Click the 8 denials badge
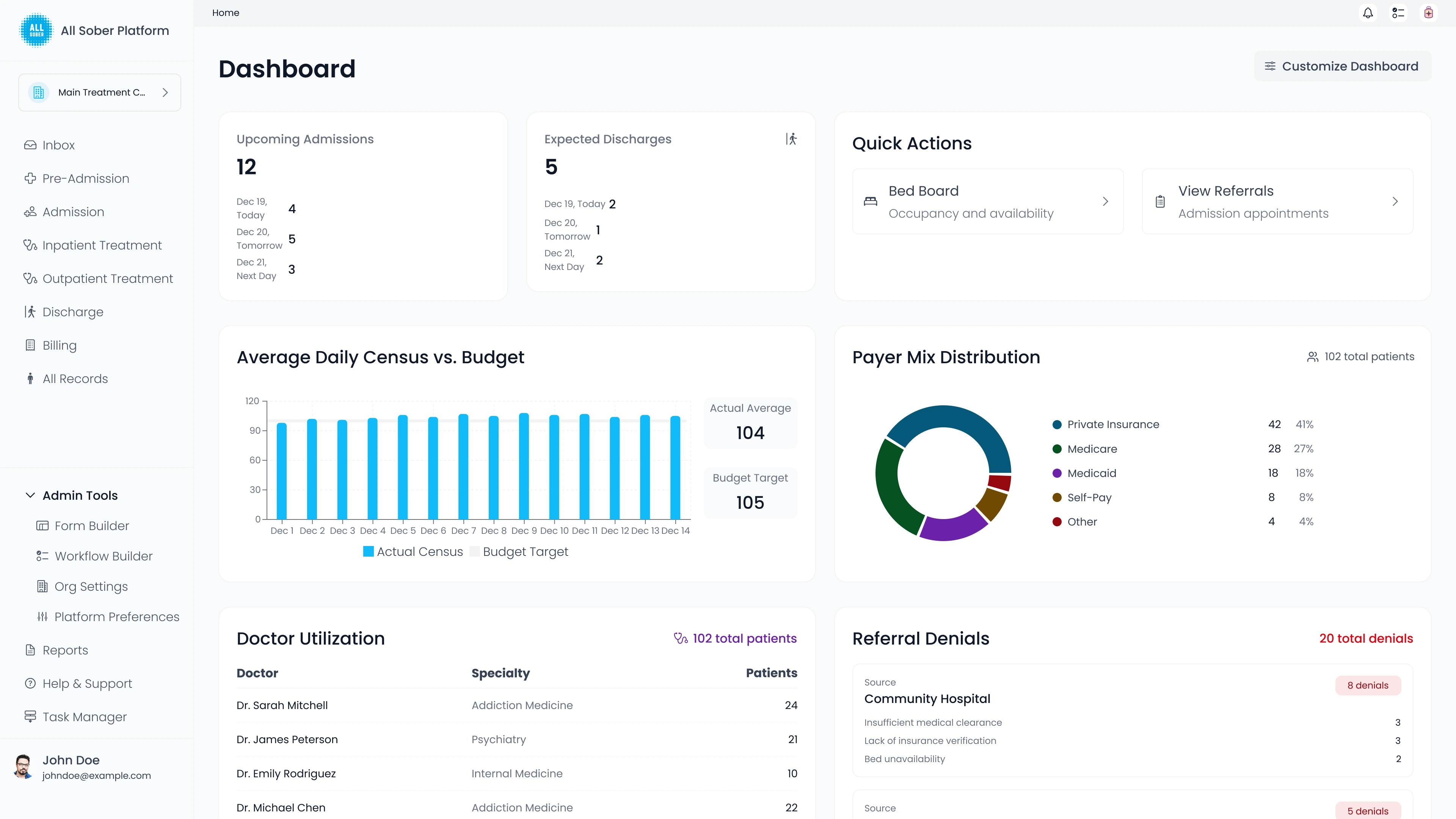The image size is (1456, 819). 1368,685
